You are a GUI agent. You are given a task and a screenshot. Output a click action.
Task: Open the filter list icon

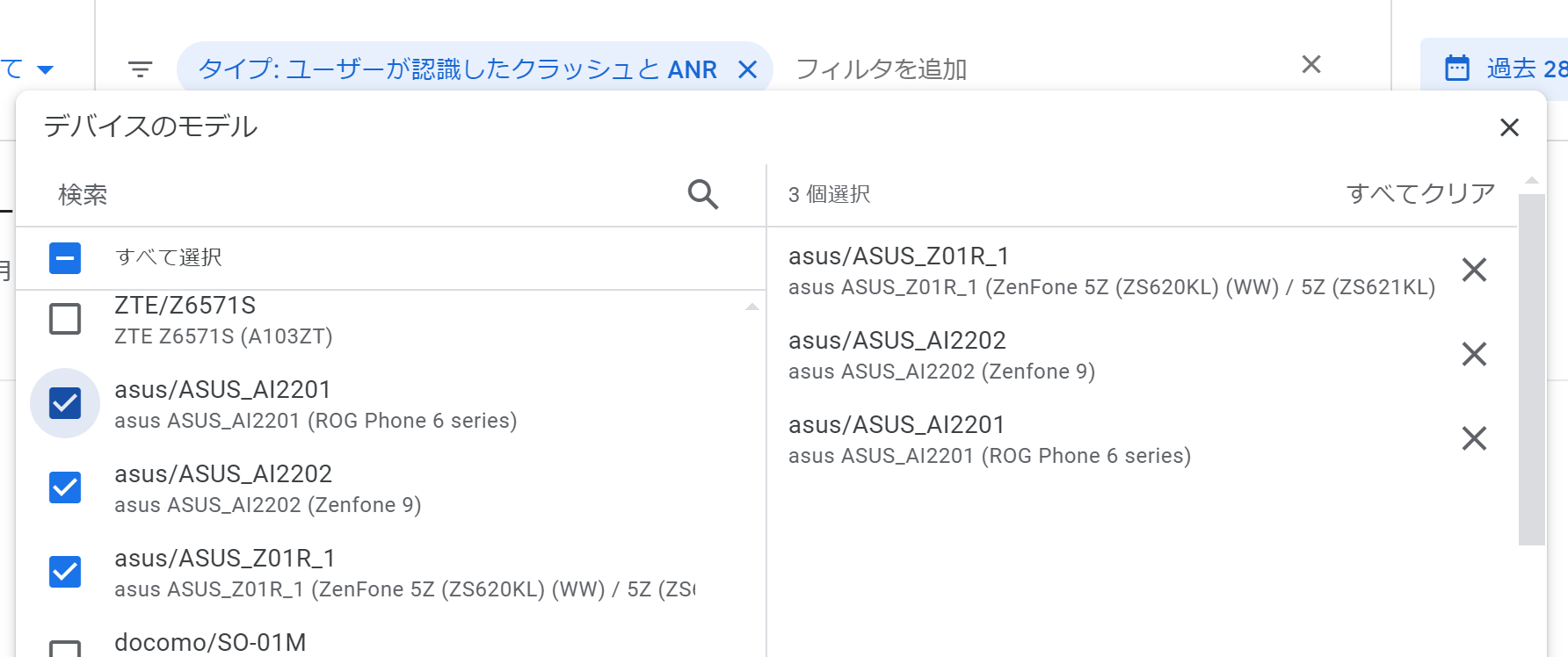(141, 69)
